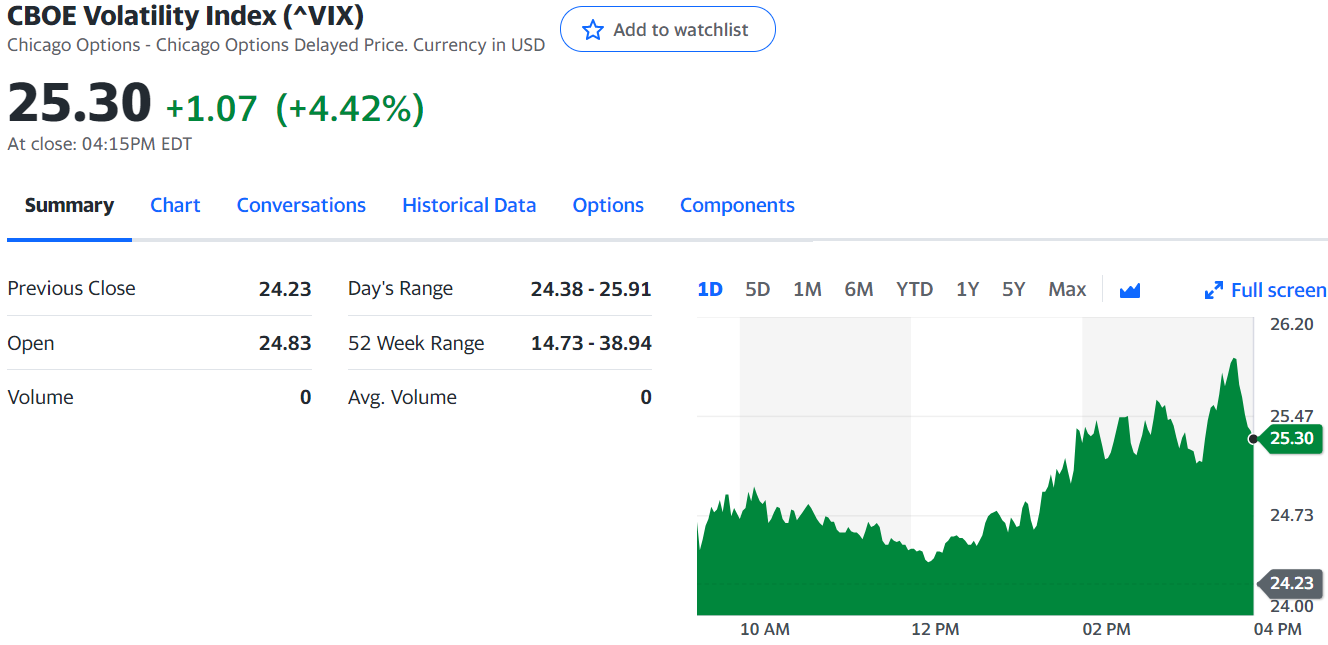Click the 12 PM axis label on chart

[935, 629]
